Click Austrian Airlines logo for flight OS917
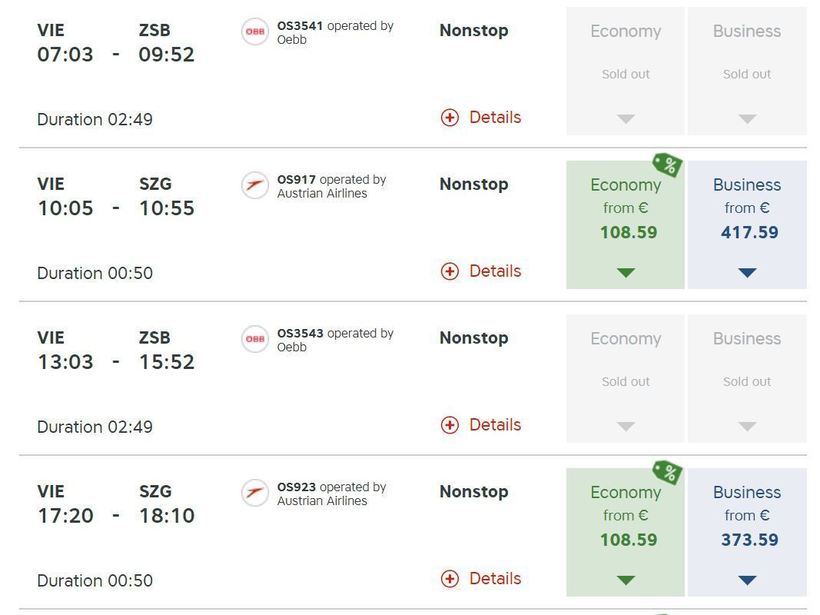Image resolution: width=820 pixels, height=615 pixels. (255, 186)
